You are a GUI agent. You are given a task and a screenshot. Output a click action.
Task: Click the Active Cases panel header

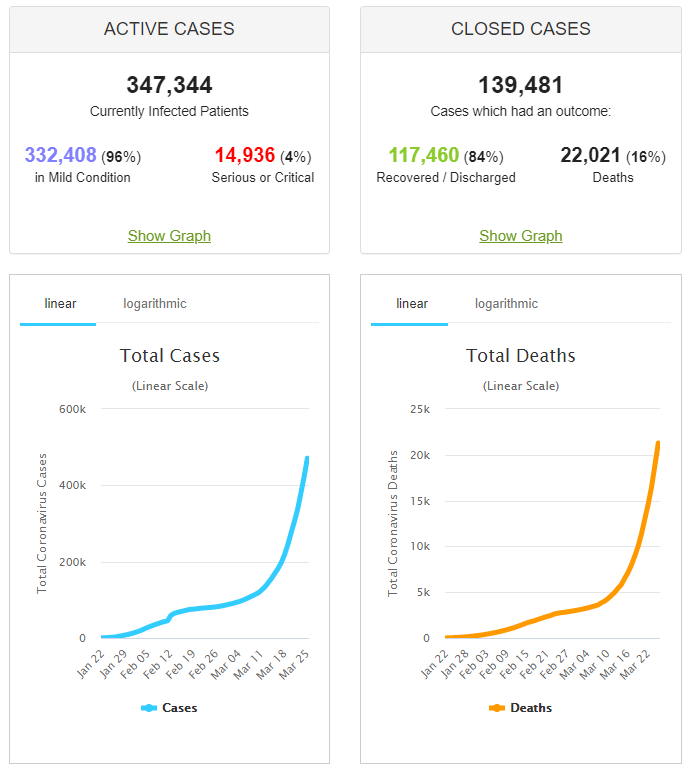tap(169, 29)
